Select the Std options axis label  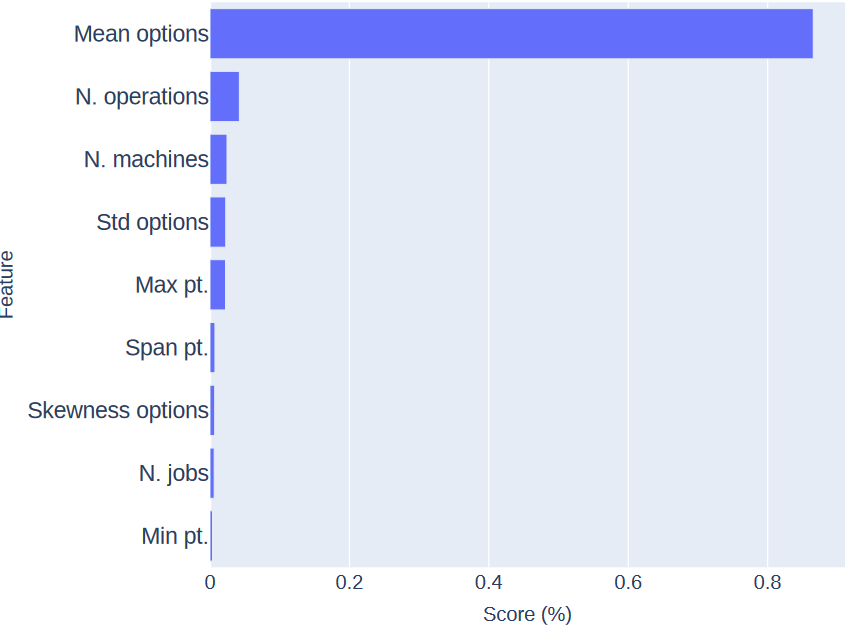click(x=153, y=222)
